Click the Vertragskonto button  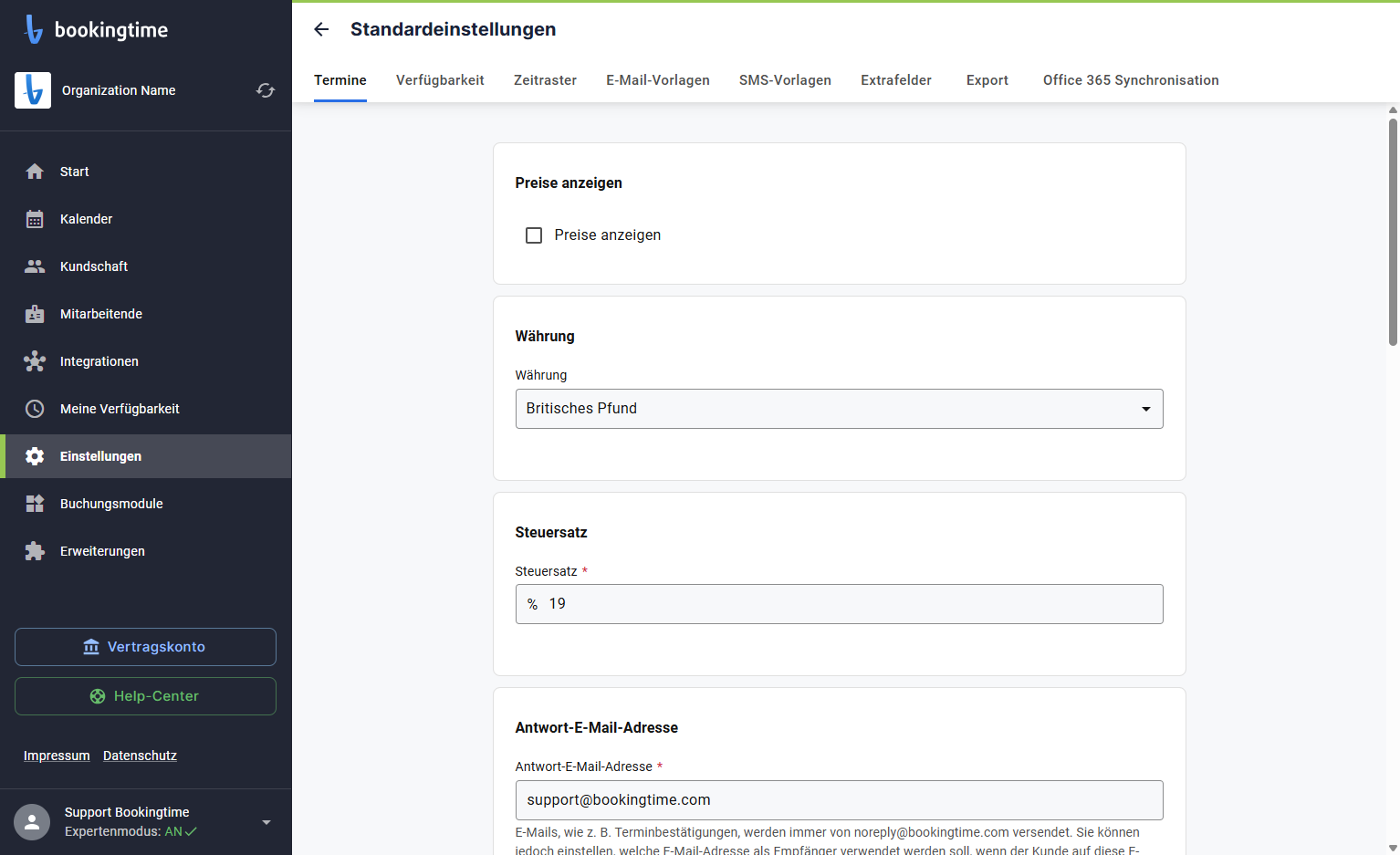click(x=145, y=647)
